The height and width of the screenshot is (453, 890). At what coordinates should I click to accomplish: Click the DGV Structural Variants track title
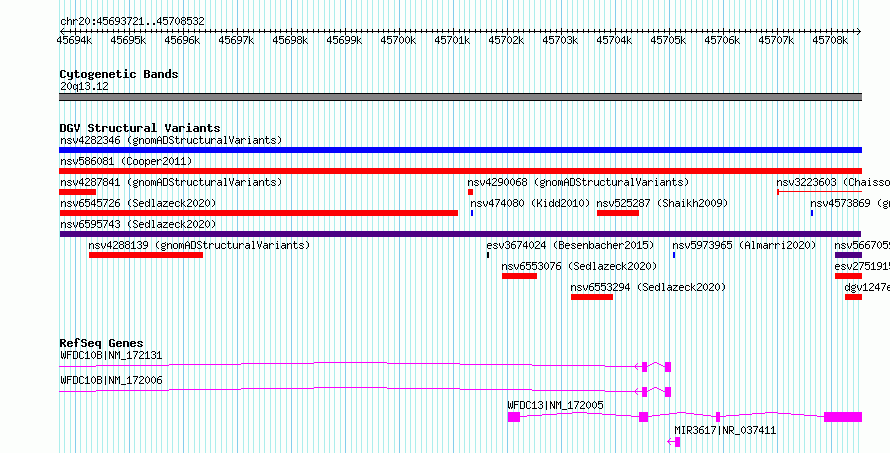pyautogui.click(x=140, y=128)
